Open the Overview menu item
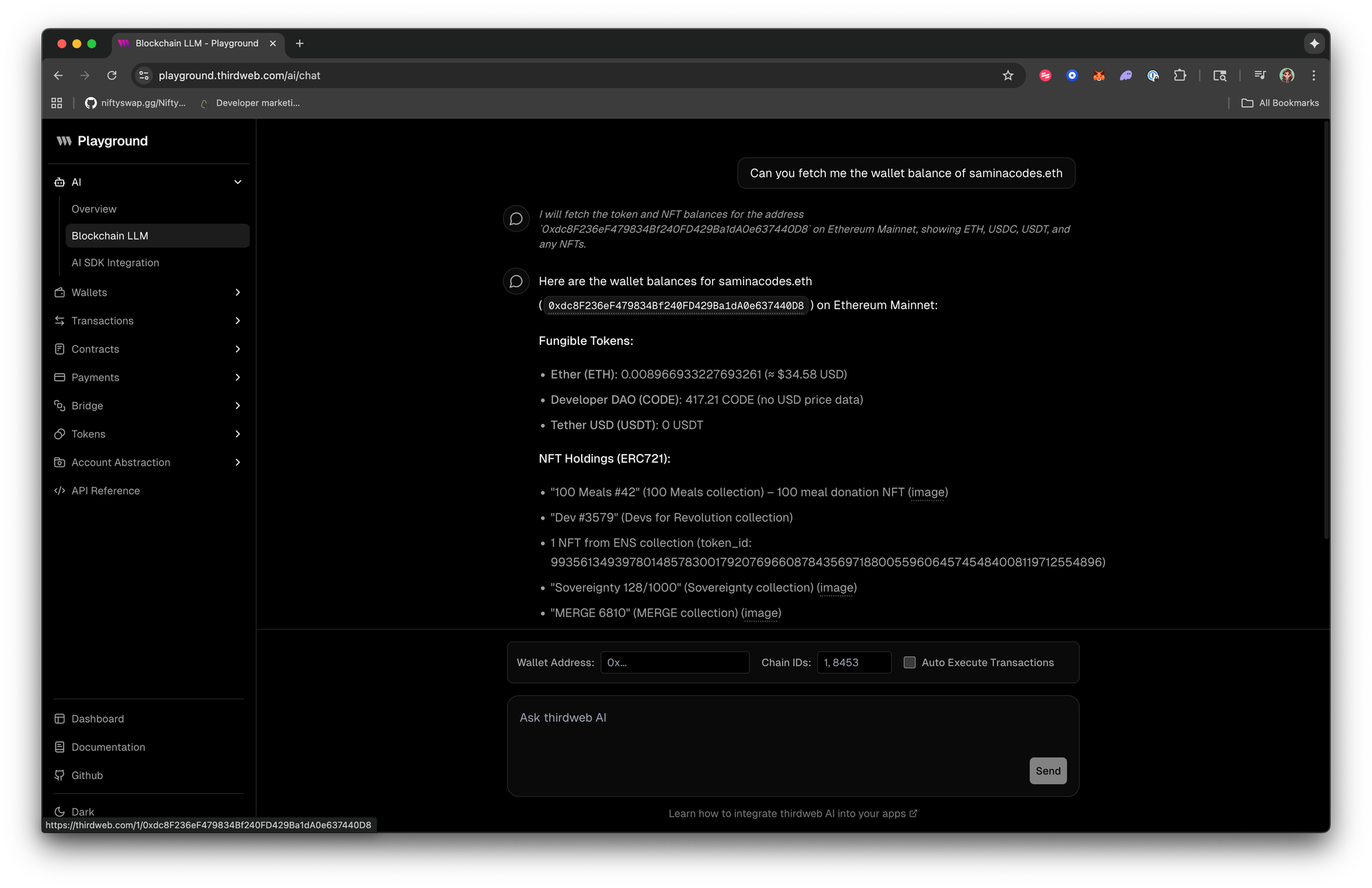Image resolution: width=1372 pixels, height=888 pixels. click(x=94, y=209)
